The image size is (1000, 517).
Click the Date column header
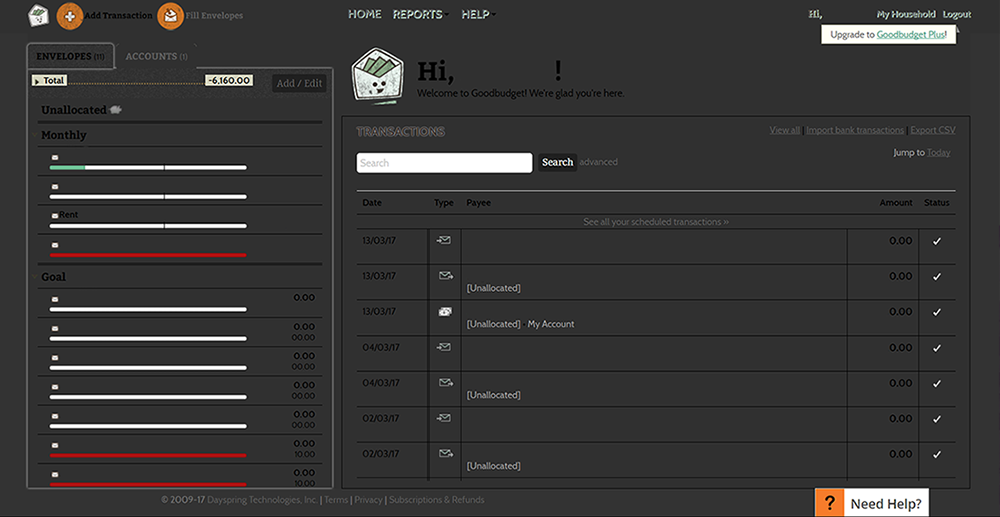click(372, 203)
